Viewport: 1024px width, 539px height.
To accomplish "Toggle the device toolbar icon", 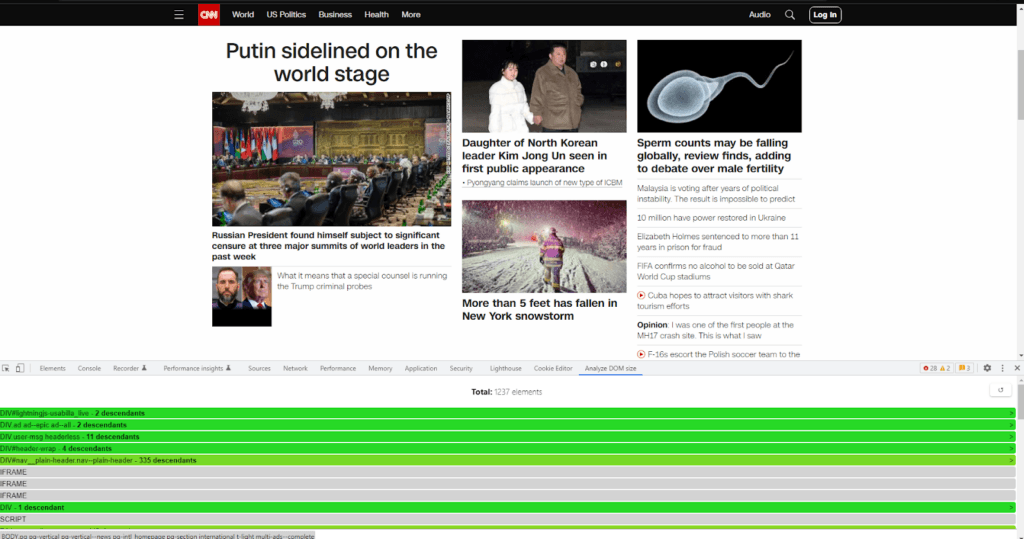I will (20, 368).
